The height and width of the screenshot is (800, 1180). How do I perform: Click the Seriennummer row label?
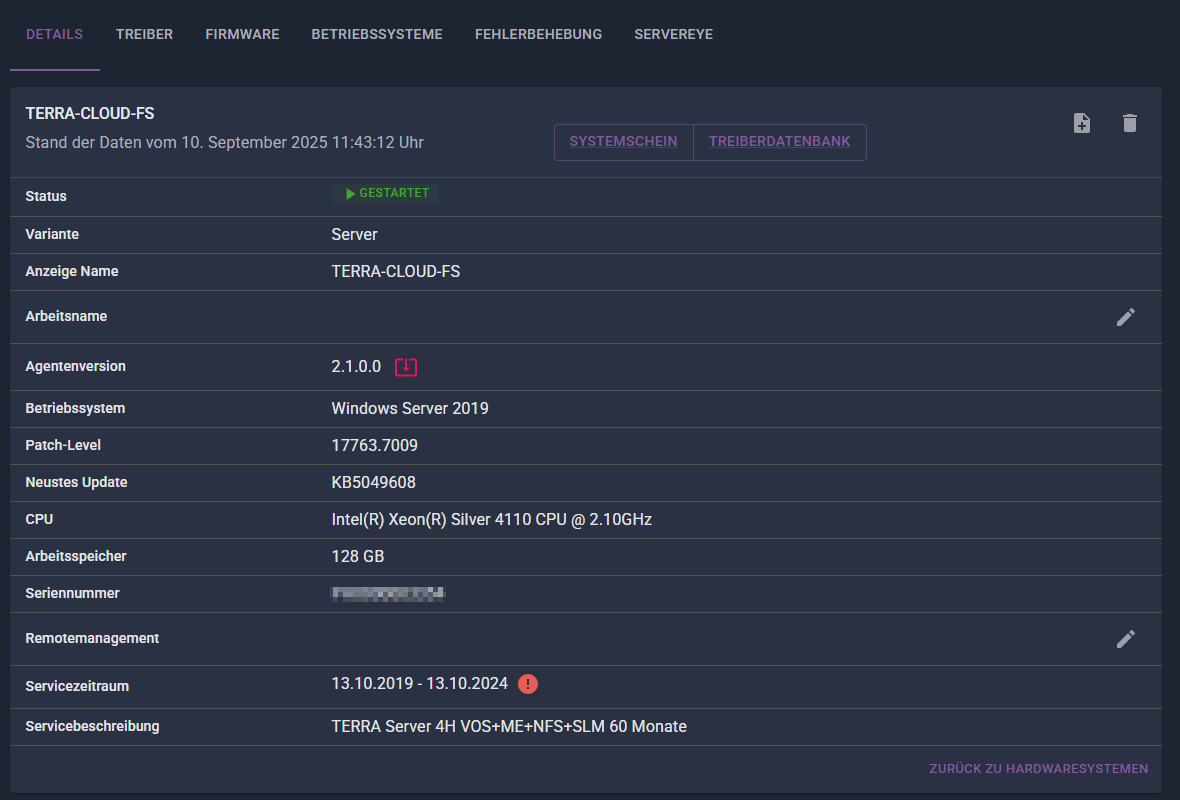[72, 593]
